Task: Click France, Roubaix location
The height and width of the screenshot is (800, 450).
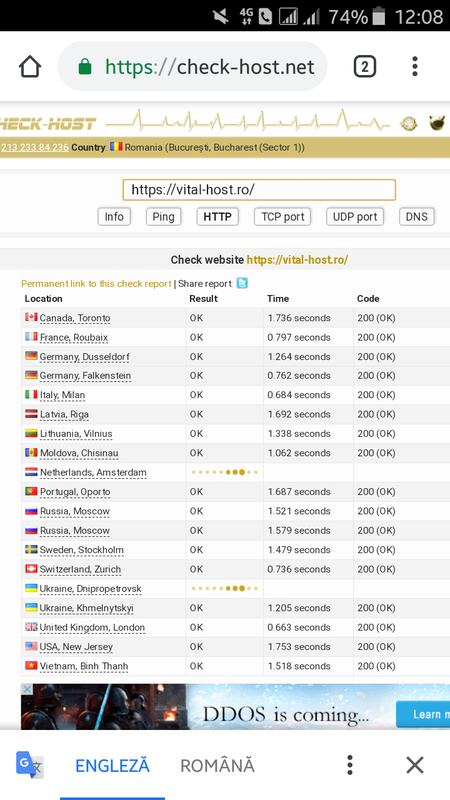Action: [74, 337]
